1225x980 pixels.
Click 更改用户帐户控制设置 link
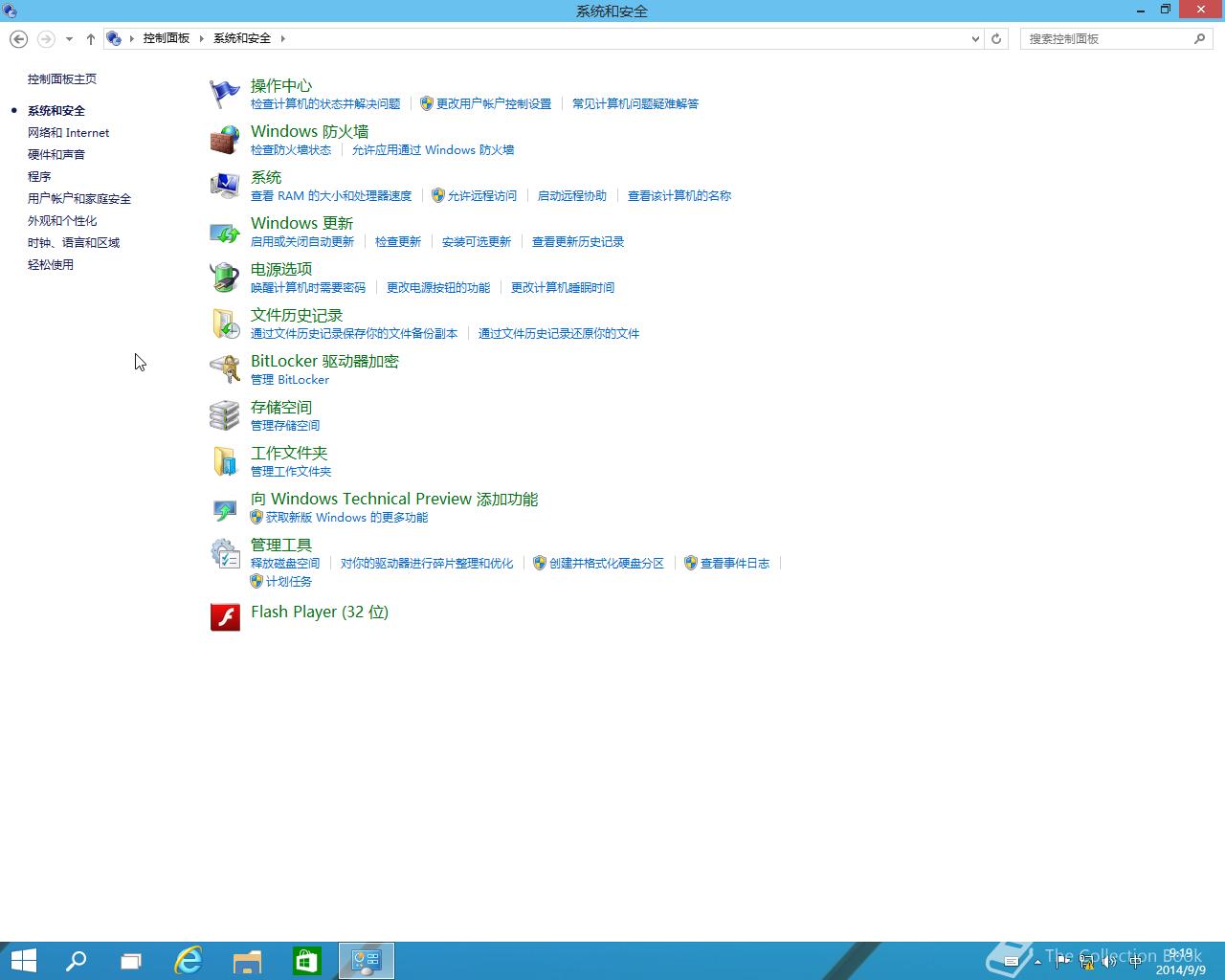(494, 103)
